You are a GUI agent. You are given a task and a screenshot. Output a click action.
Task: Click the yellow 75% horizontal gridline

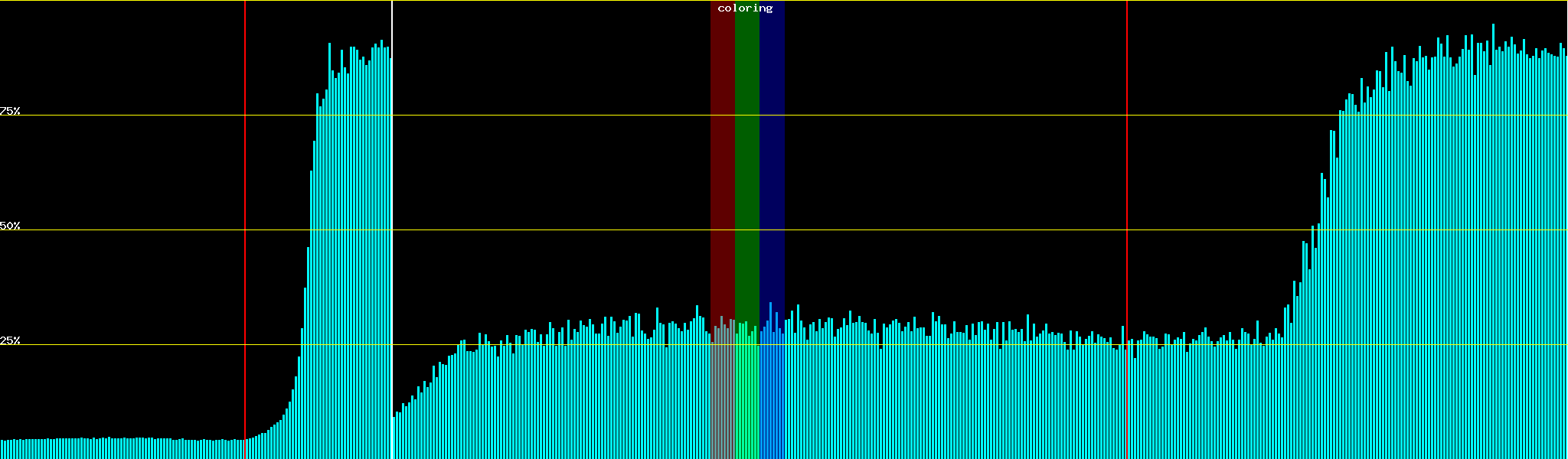919,115
